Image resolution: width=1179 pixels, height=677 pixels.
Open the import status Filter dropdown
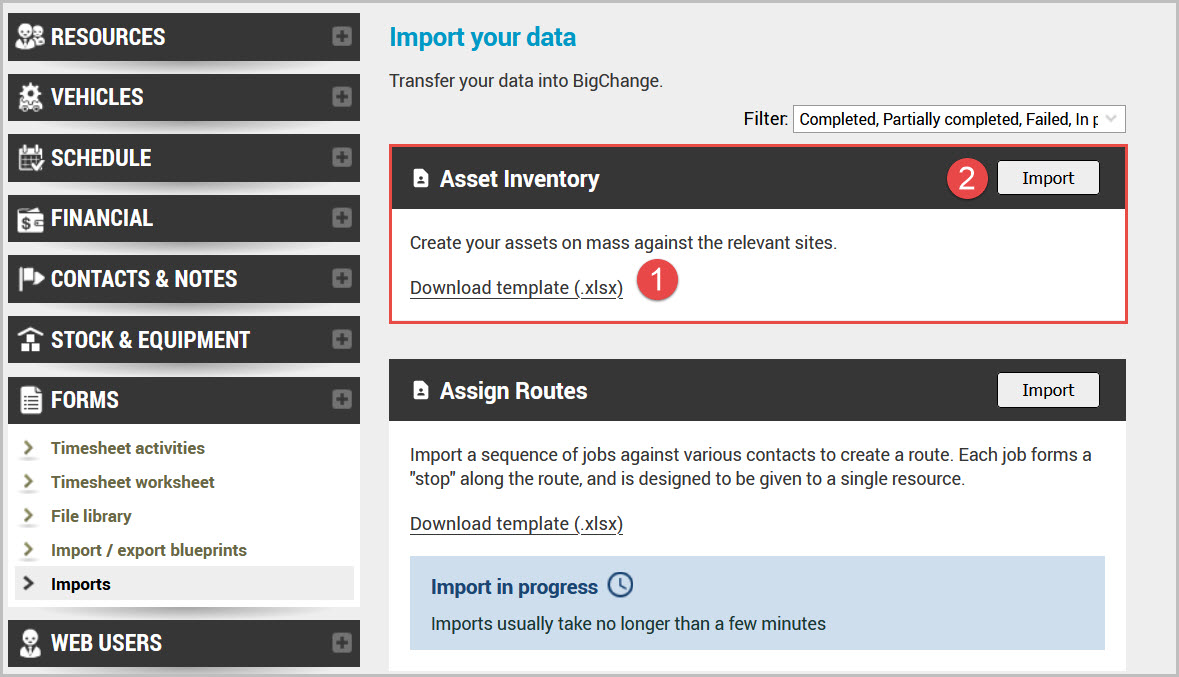click(x=959, y=119)
